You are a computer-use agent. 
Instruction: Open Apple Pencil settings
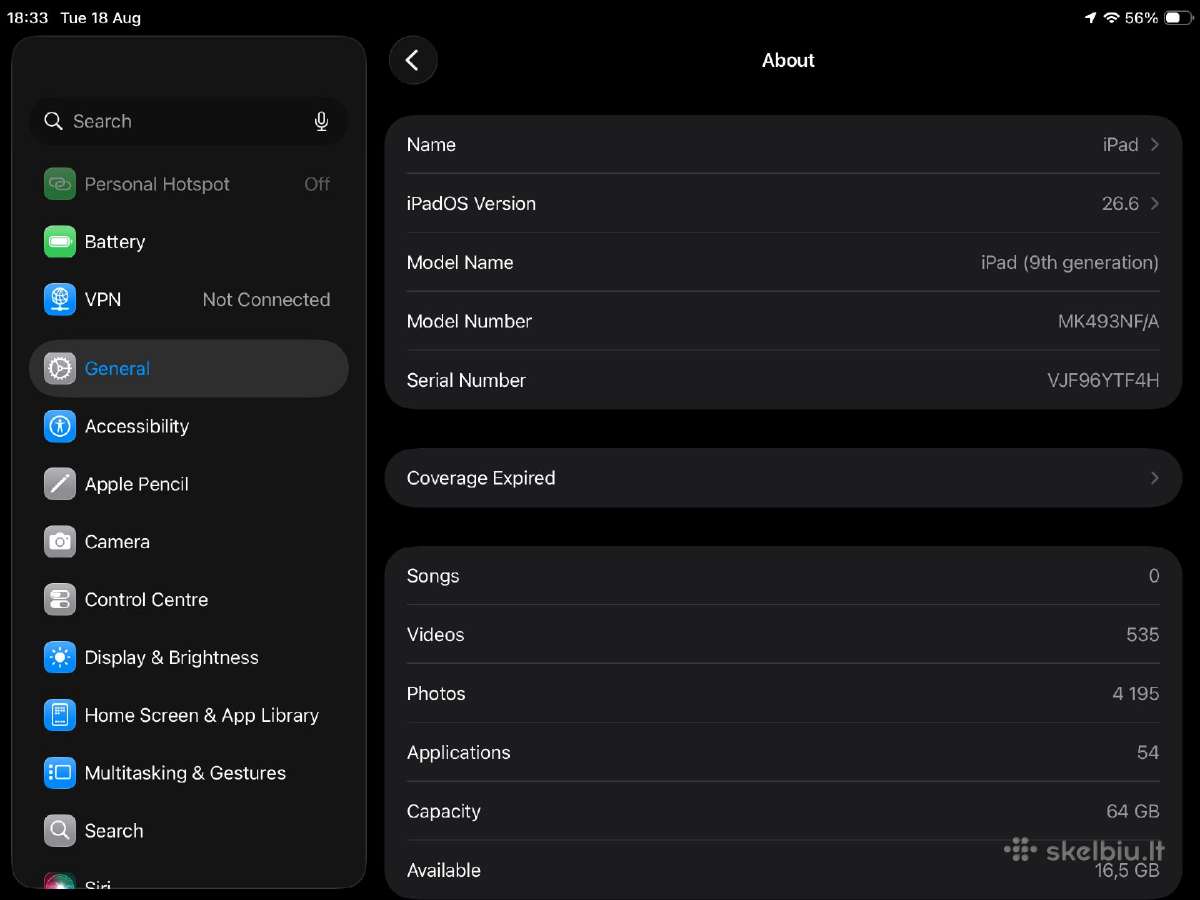pyautogui.click(x=189, y=484)
